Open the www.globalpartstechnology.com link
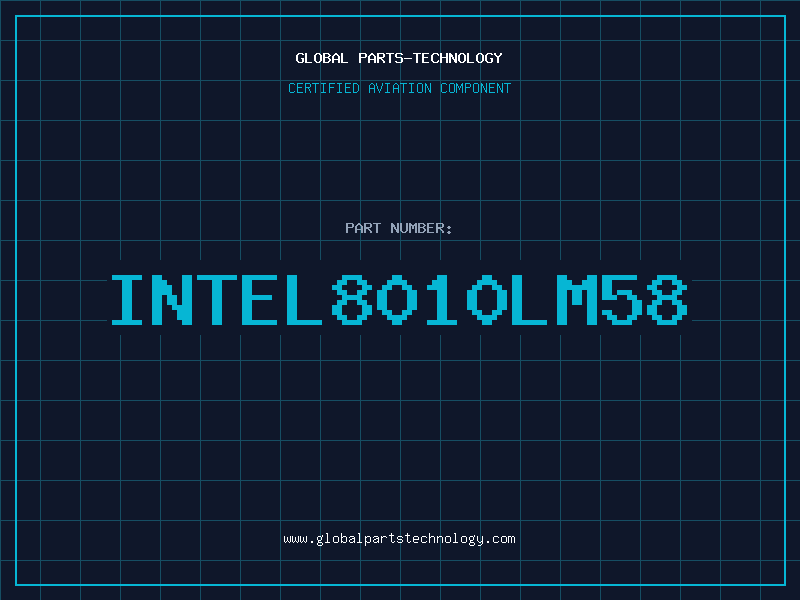 pyautogui.click(x=399, y=539)
